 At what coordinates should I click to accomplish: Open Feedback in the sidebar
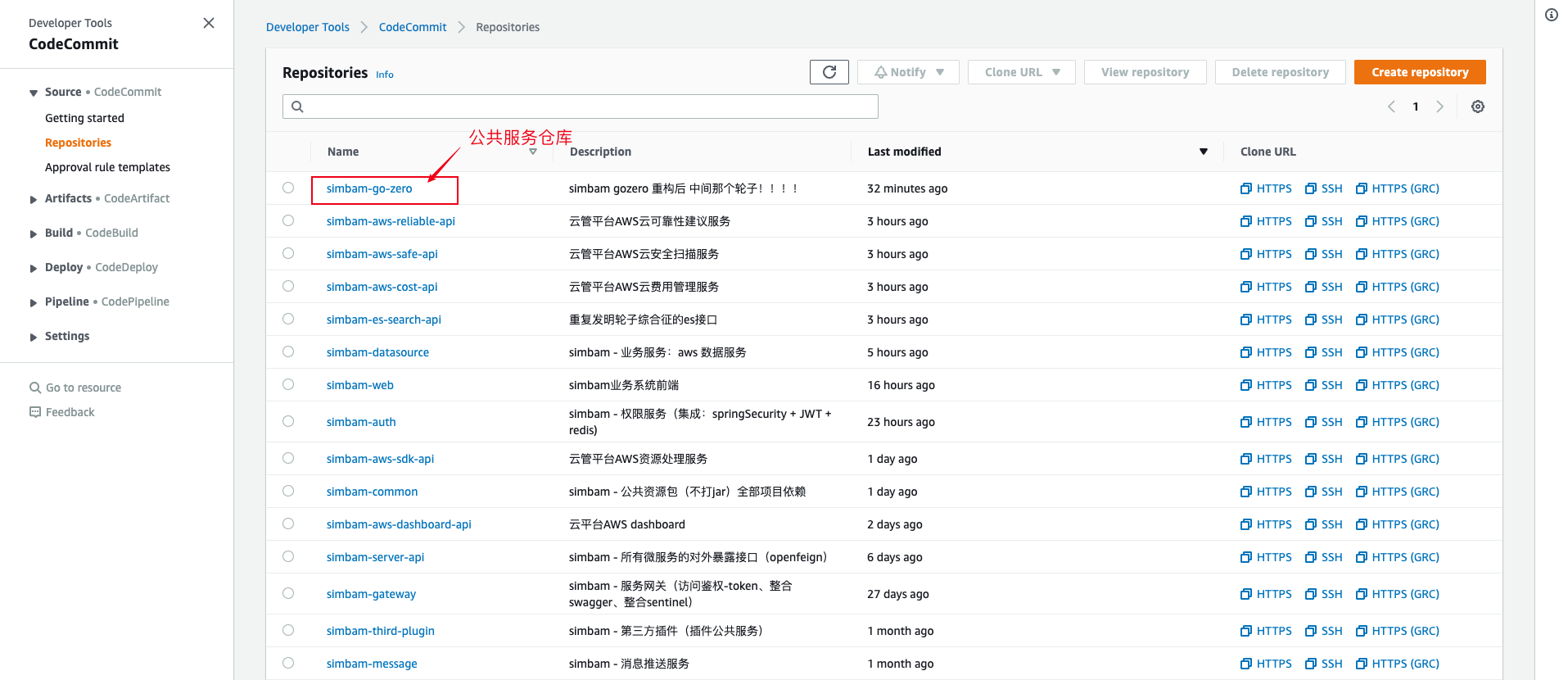(x=62, y=412)
